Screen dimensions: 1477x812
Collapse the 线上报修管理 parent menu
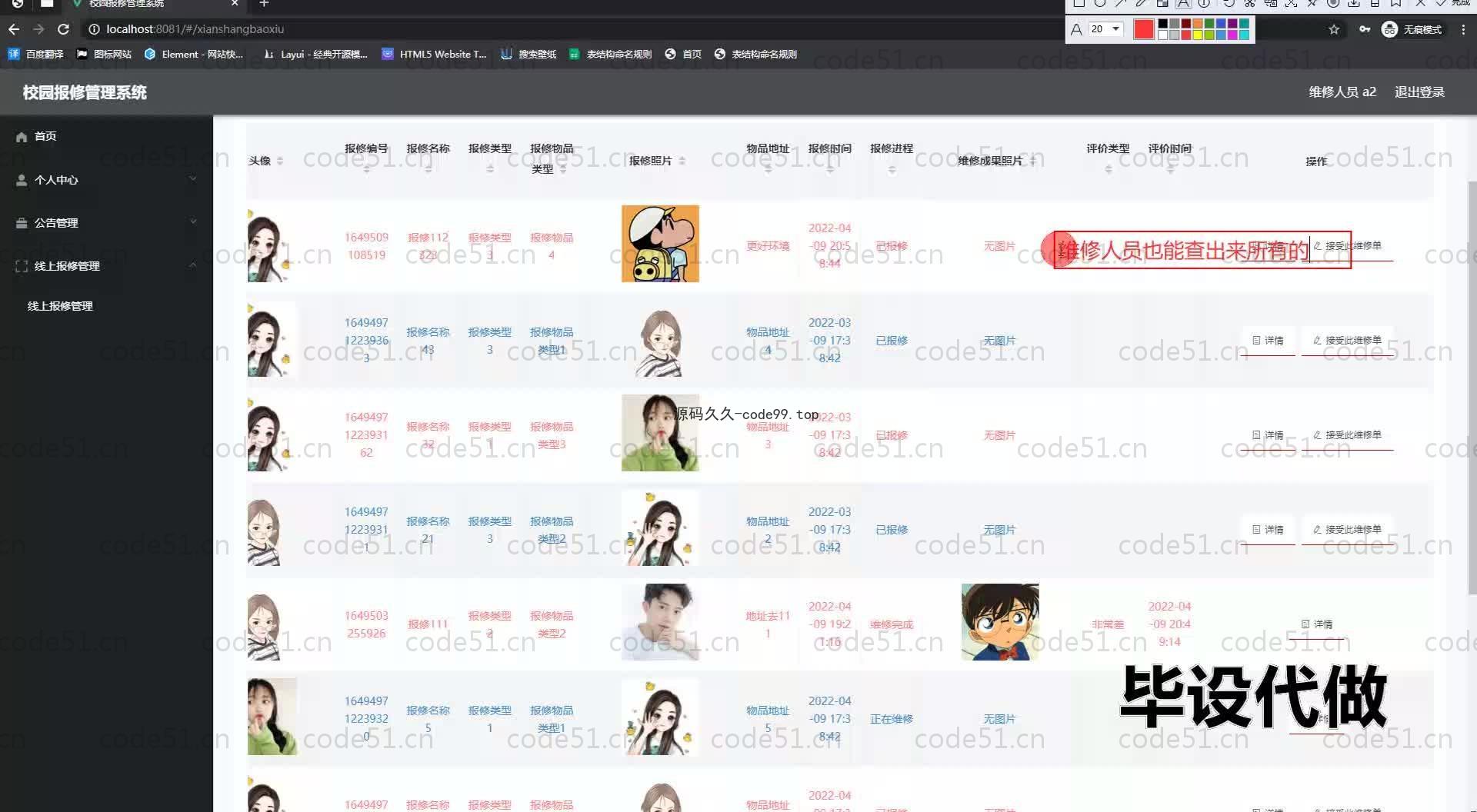tap(106, 266)
